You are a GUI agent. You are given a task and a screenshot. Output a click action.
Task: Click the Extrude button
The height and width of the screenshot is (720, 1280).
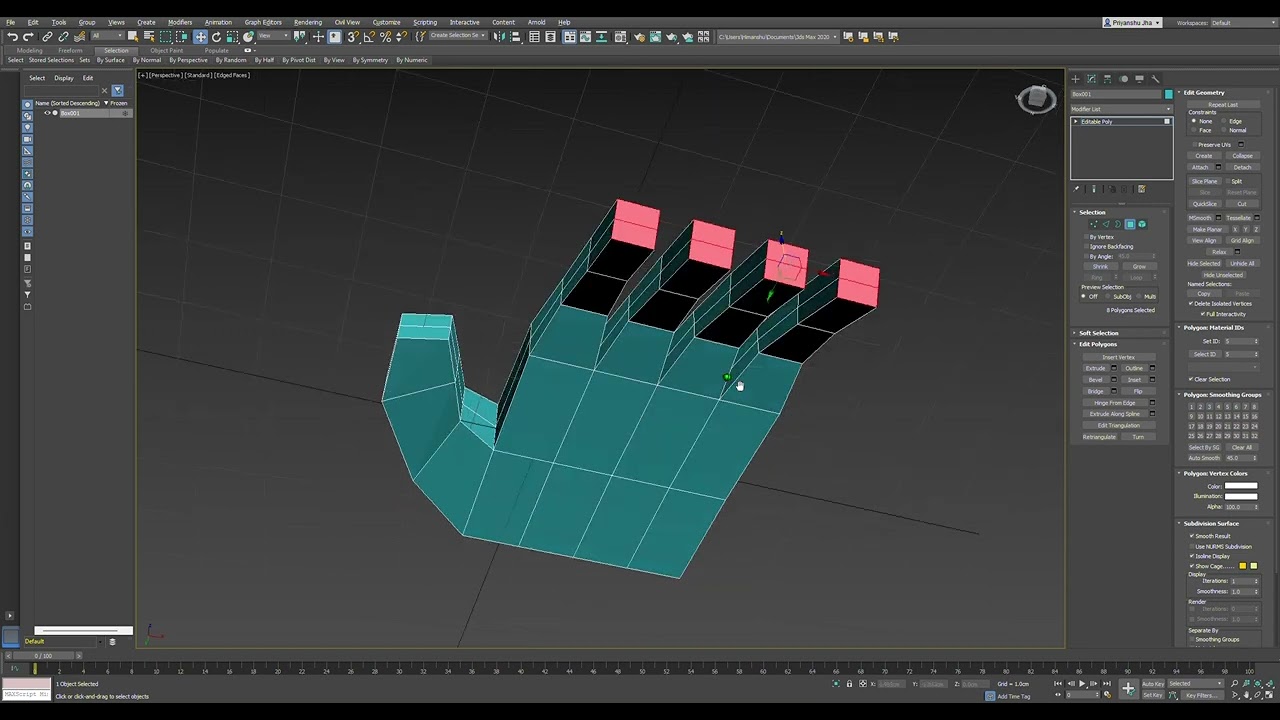(x=1096, y=368)
